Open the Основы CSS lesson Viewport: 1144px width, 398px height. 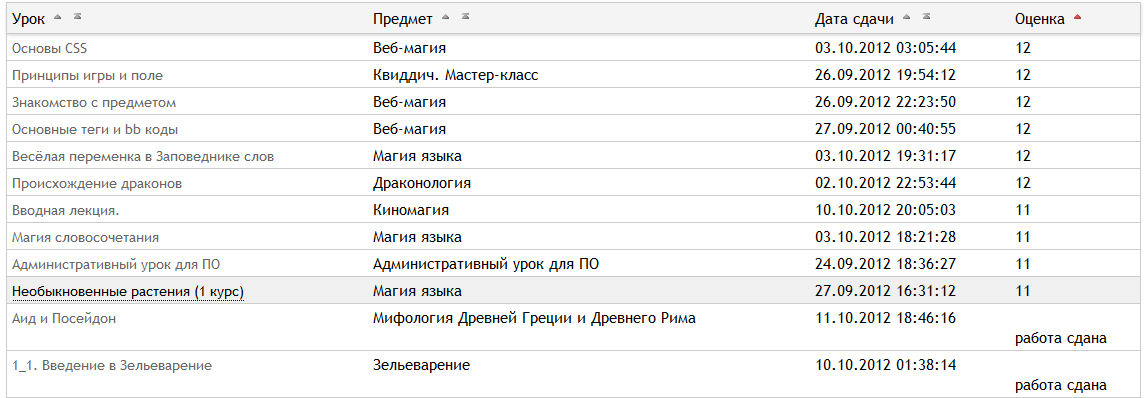point(50,49)
